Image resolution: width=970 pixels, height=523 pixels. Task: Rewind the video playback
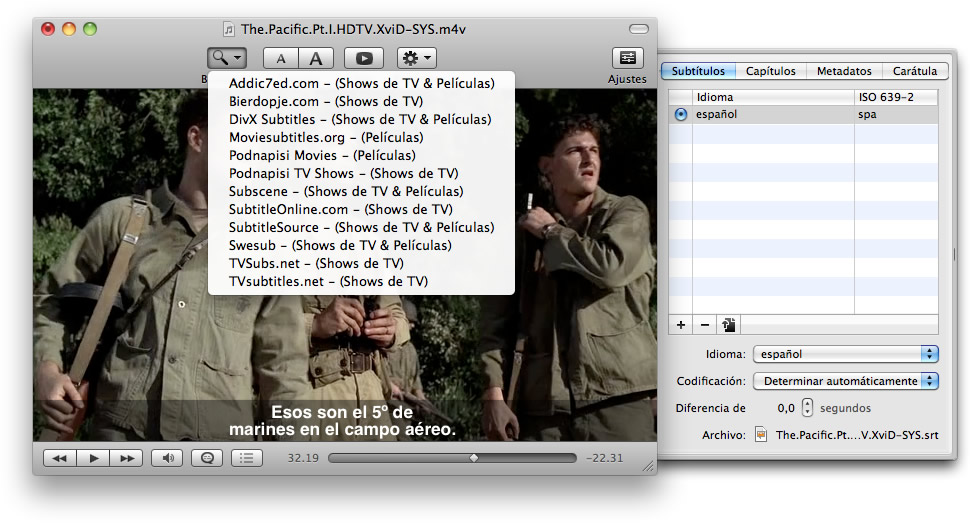point(59,458)
